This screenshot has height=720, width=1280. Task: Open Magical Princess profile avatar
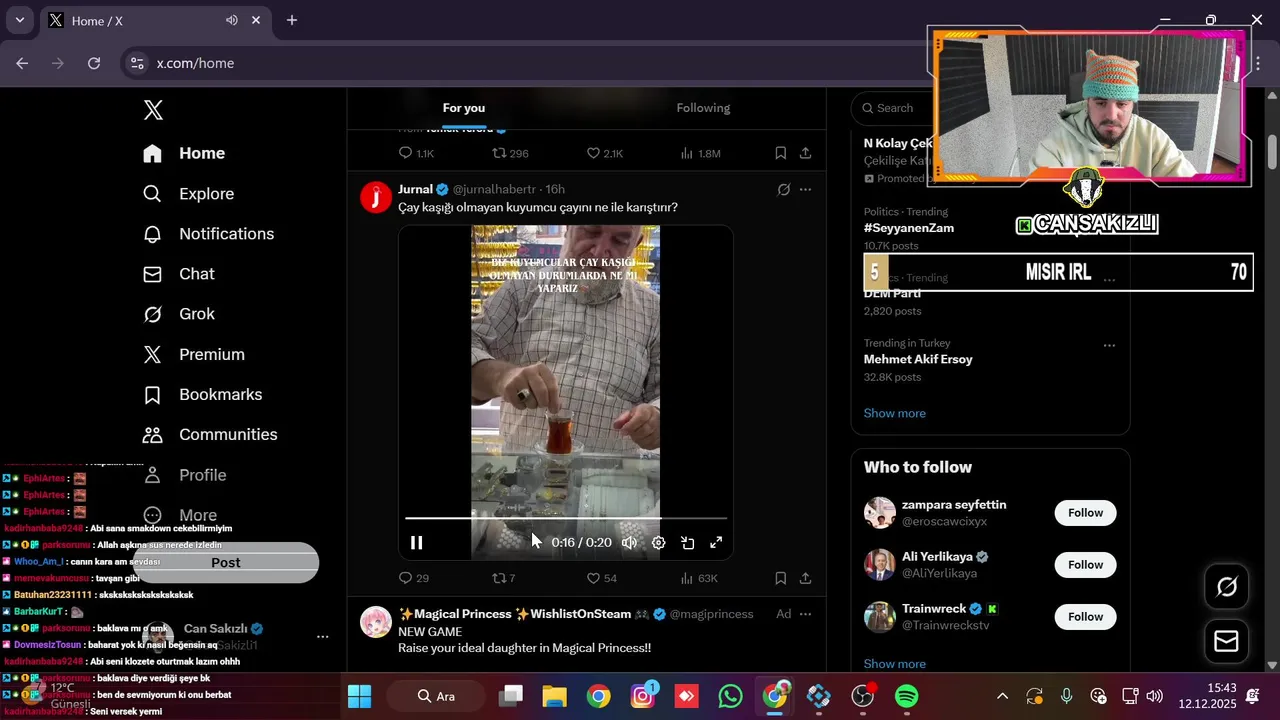click(x=376, y=622)
